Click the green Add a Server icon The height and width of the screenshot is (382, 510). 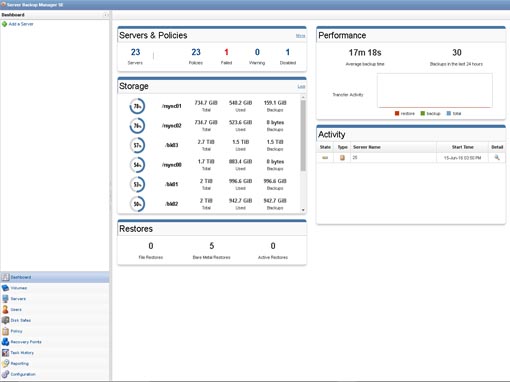tap(4, 24)
